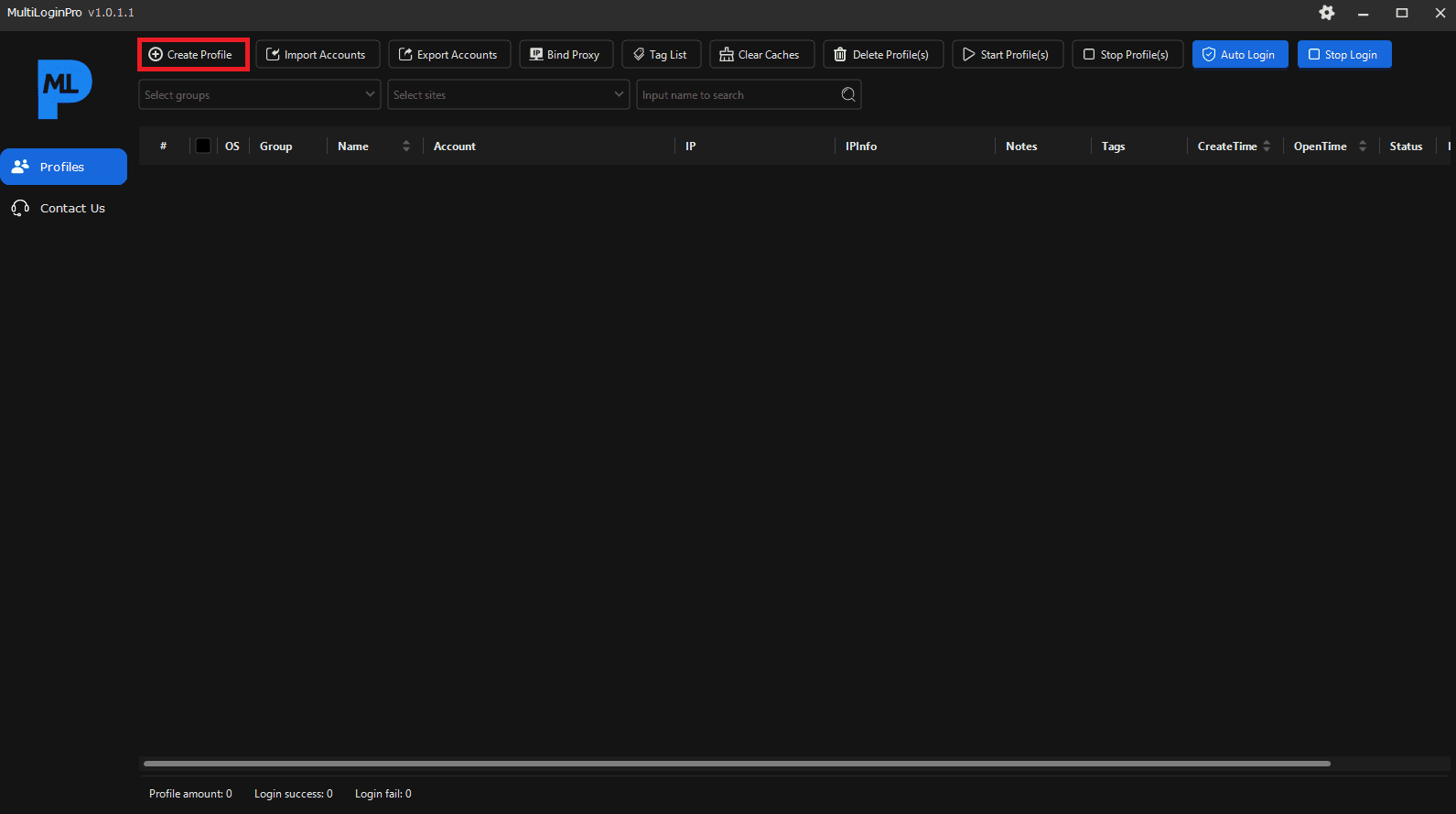
Task: Sort by OpenTime column arrows
Action: pos(1363,146)
